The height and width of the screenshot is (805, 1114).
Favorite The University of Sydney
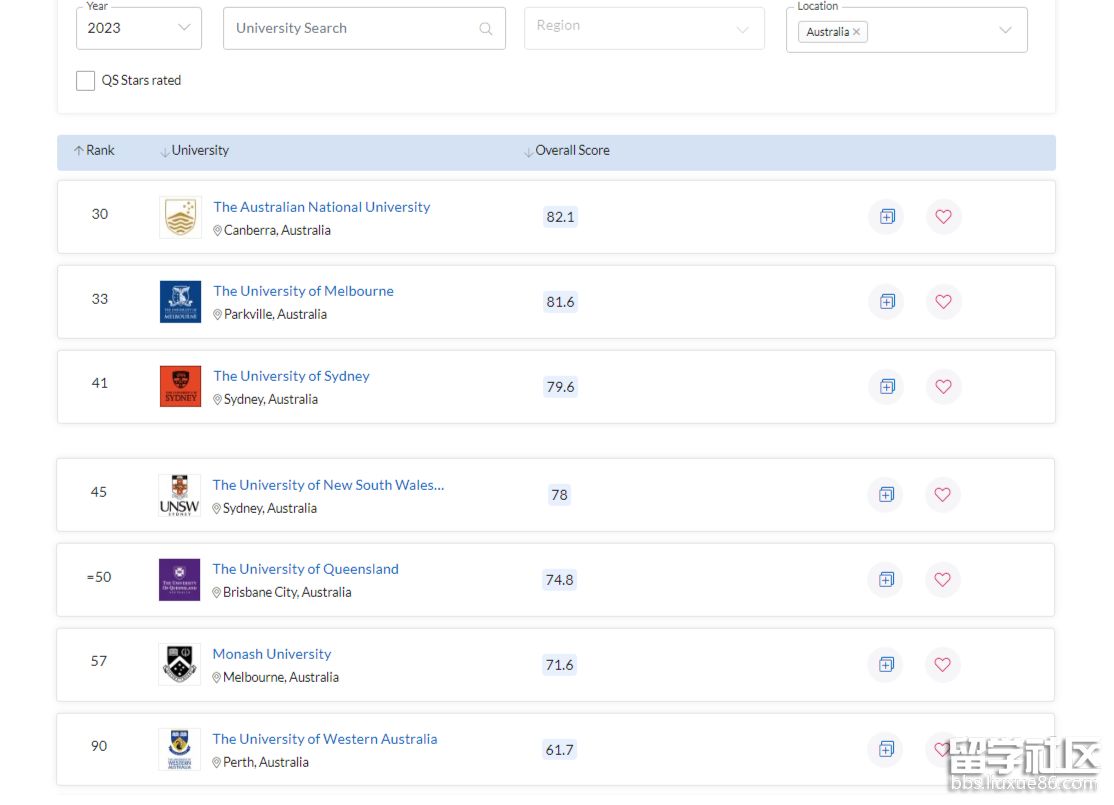943,387
